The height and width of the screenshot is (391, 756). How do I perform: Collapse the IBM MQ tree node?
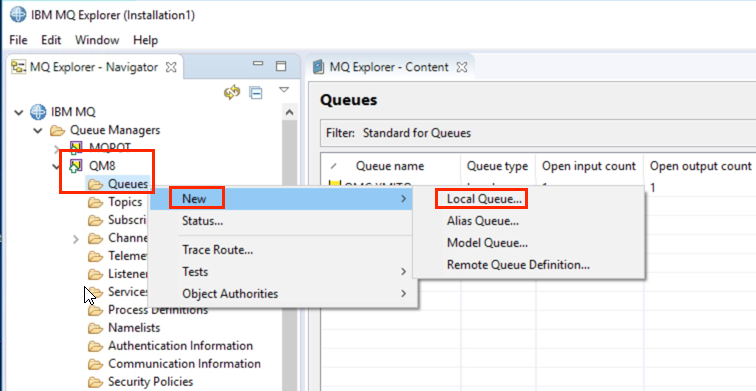point(19,113)
